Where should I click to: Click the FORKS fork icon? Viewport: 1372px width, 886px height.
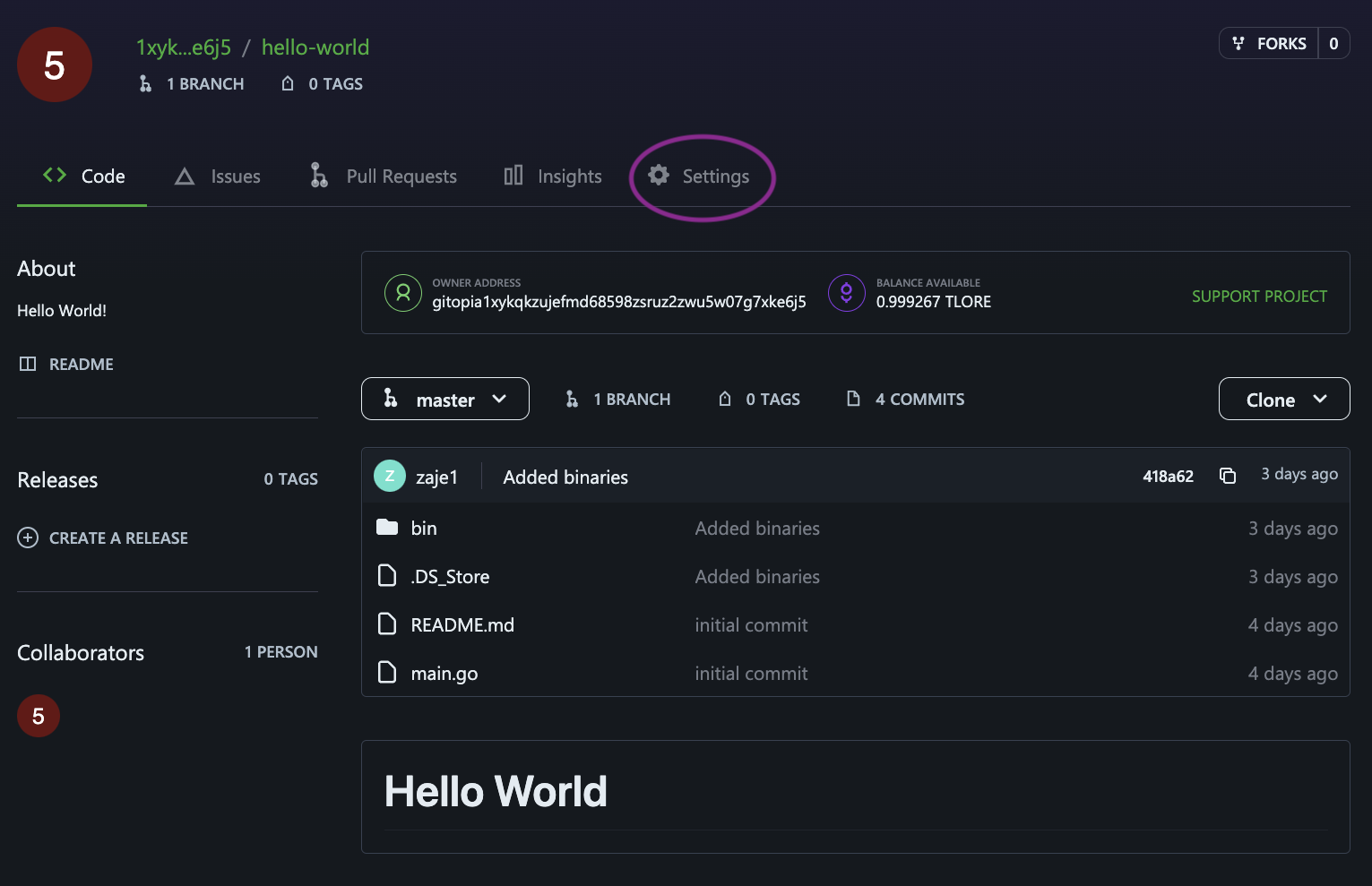click(x=1238, y=43)
